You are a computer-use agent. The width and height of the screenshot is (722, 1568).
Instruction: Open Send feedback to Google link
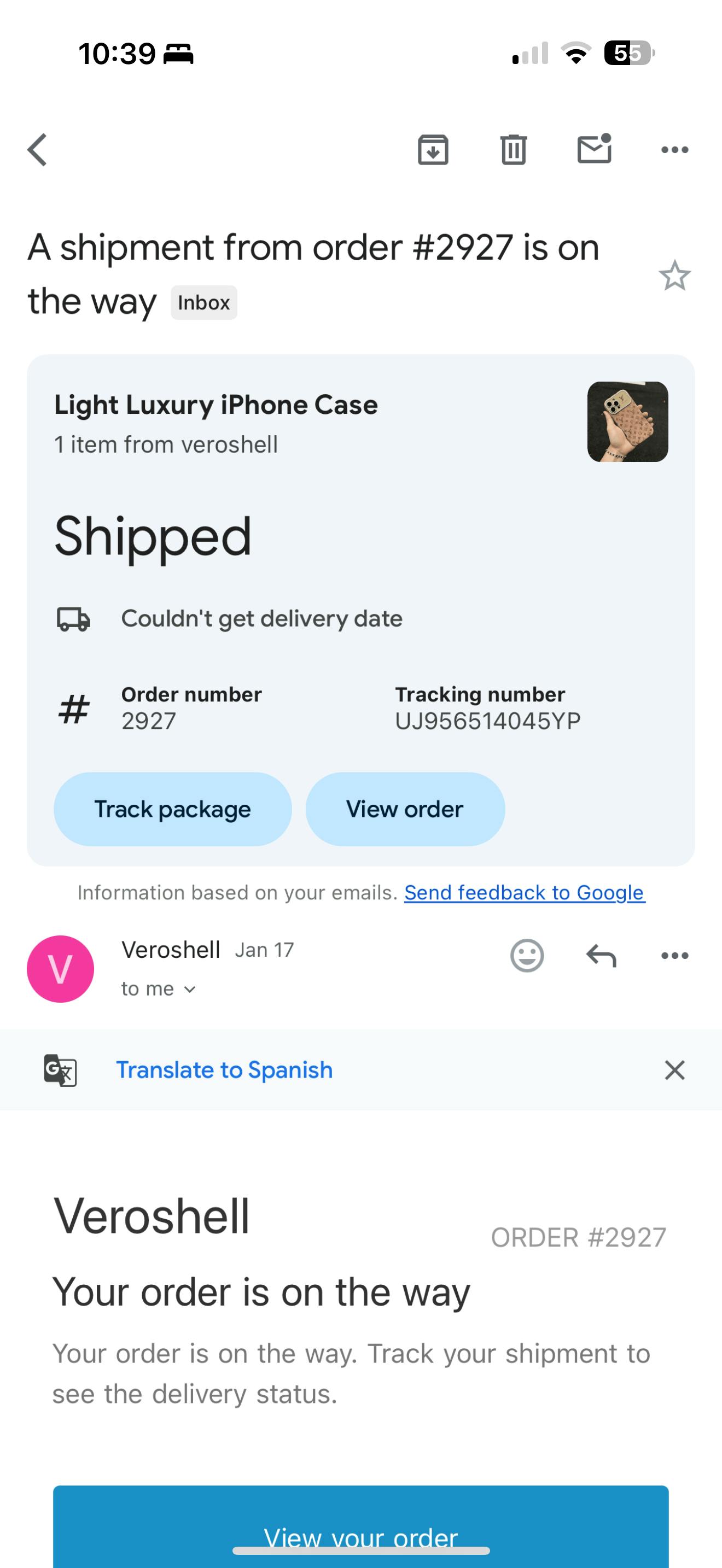tap(524, 892)
